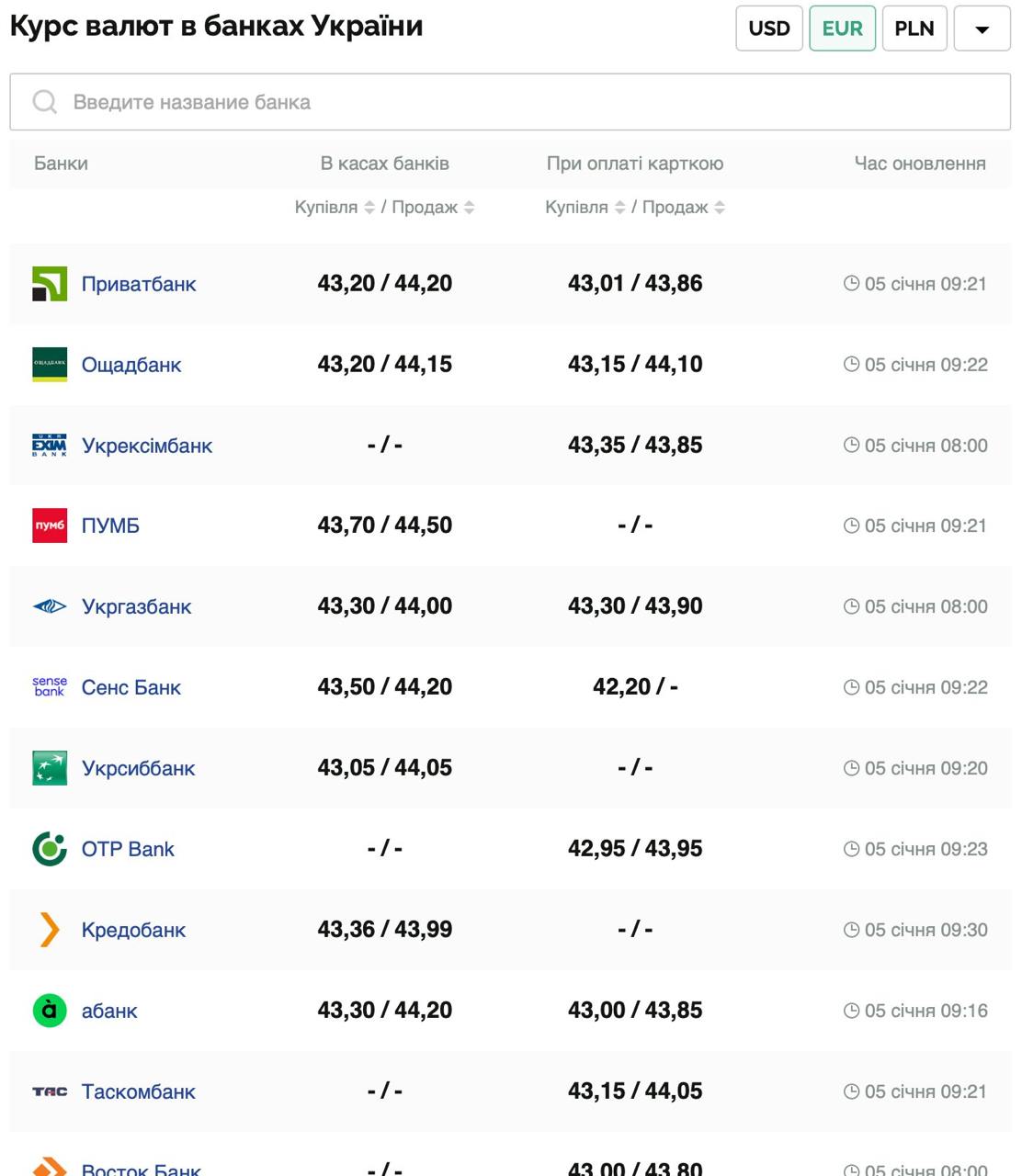
Task: Sort by card payment Купівля rate
Action: pyautogui.click(x=619, y=208)
